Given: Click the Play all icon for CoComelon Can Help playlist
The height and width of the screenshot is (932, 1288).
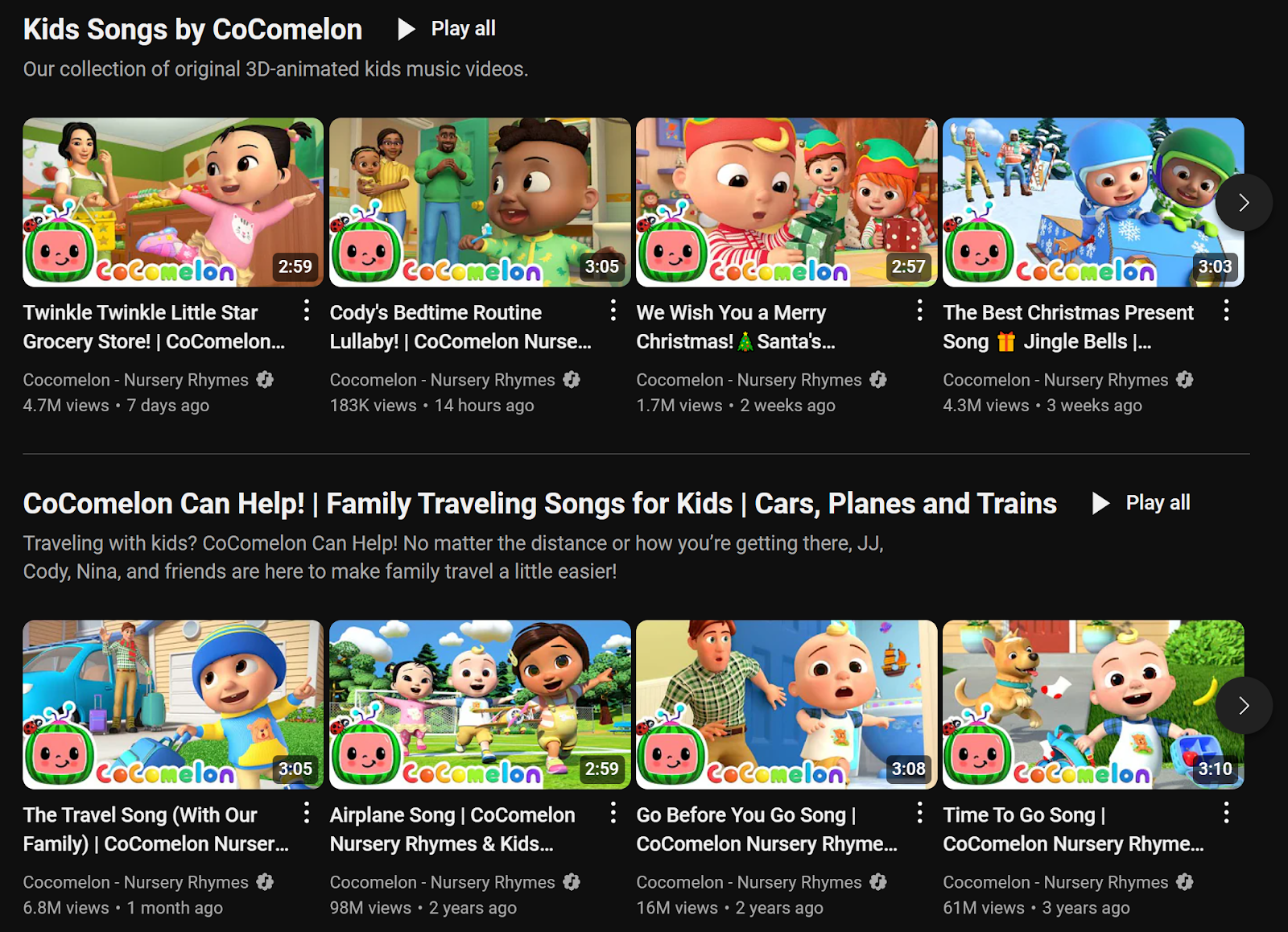Looking at the screenshot, I should click(x=1099, y=503).
